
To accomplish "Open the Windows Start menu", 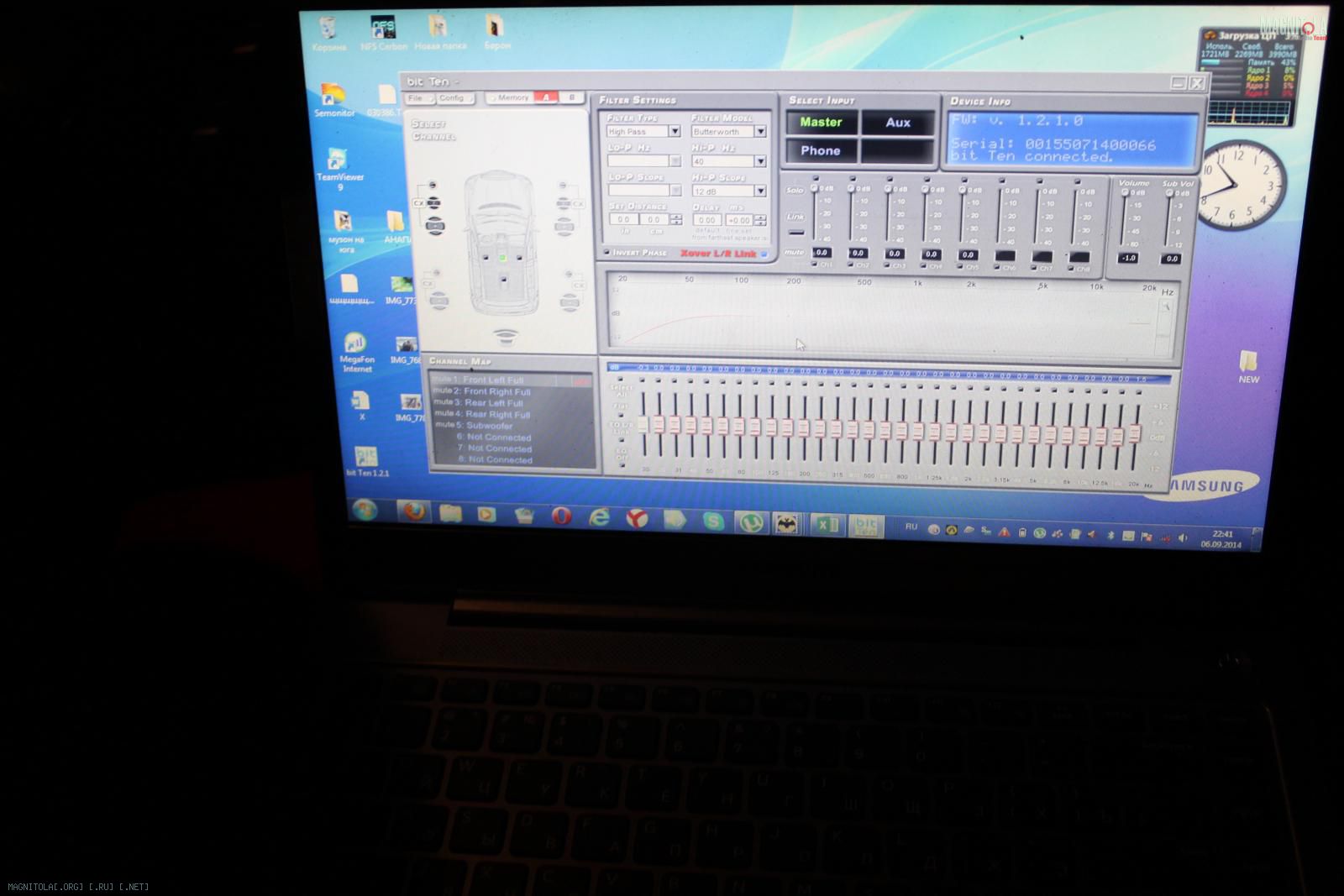I will (365, 509).
